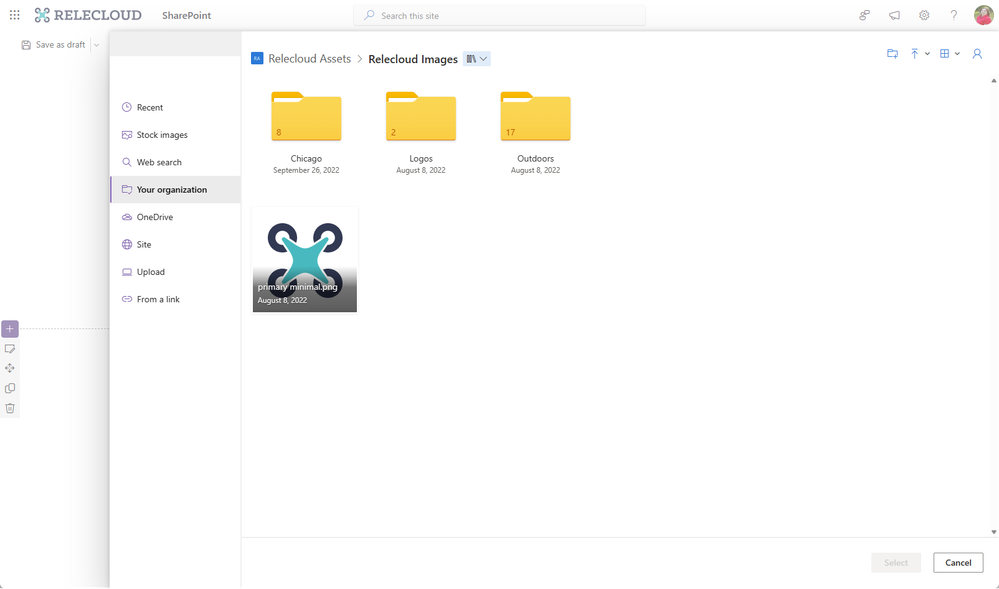The image size is (999, 589).
Task: Click the Relecloud Images breadcrumb
Action: coord(413,59)
